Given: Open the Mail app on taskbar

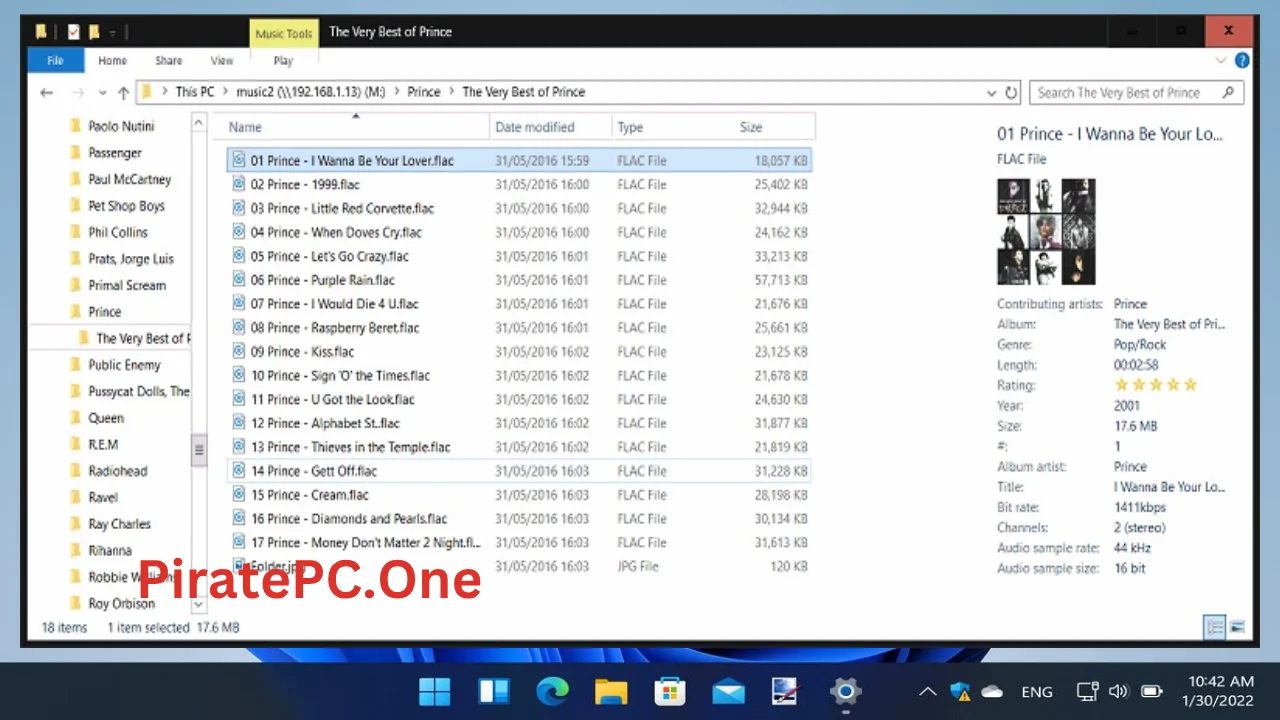Looking at the screenshot, I should tap(728, 691).
